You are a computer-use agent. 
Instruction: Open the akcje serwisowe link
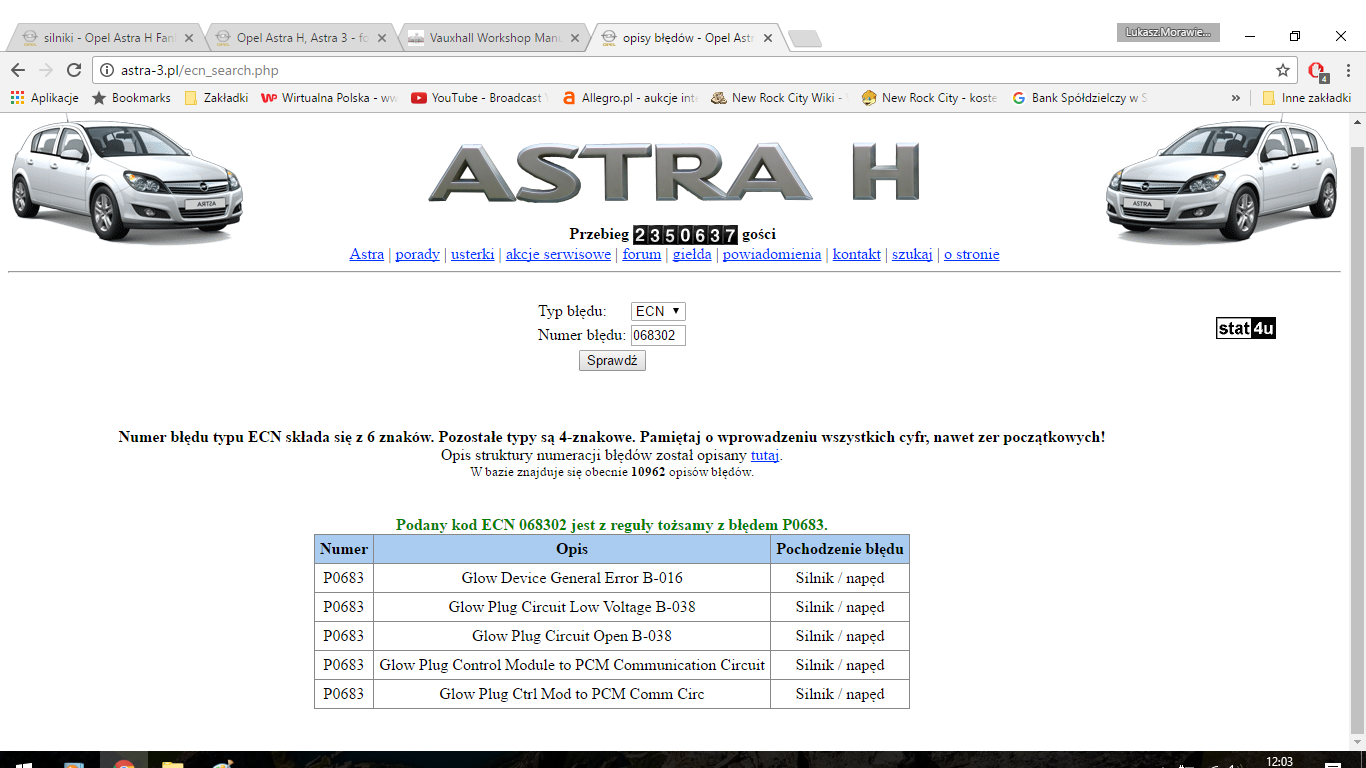[558, 254]
